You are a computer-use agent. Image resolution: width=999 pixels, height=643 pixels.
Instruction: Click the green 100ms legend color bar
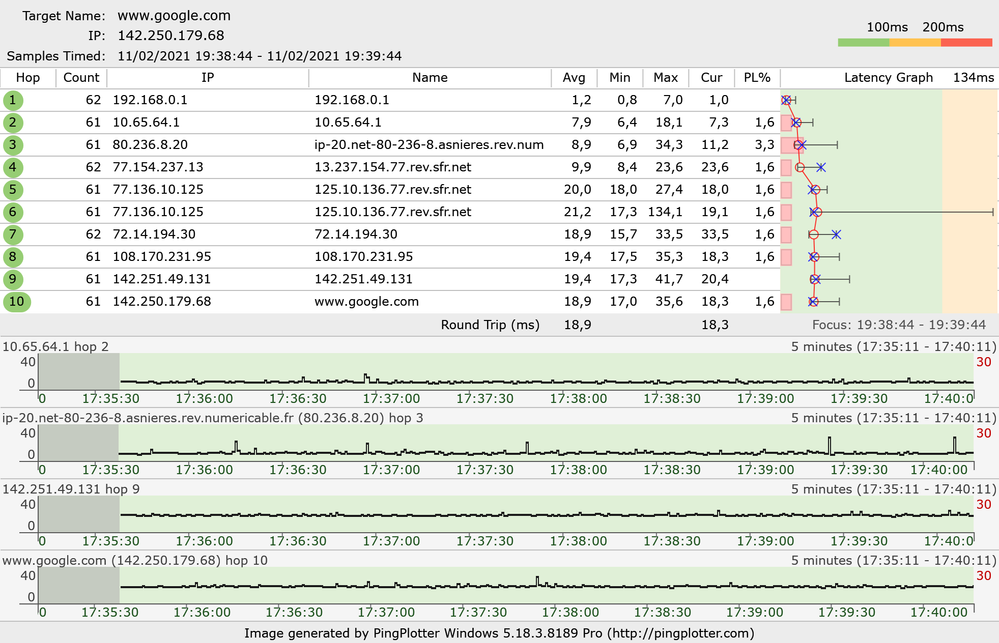[864, 43]
